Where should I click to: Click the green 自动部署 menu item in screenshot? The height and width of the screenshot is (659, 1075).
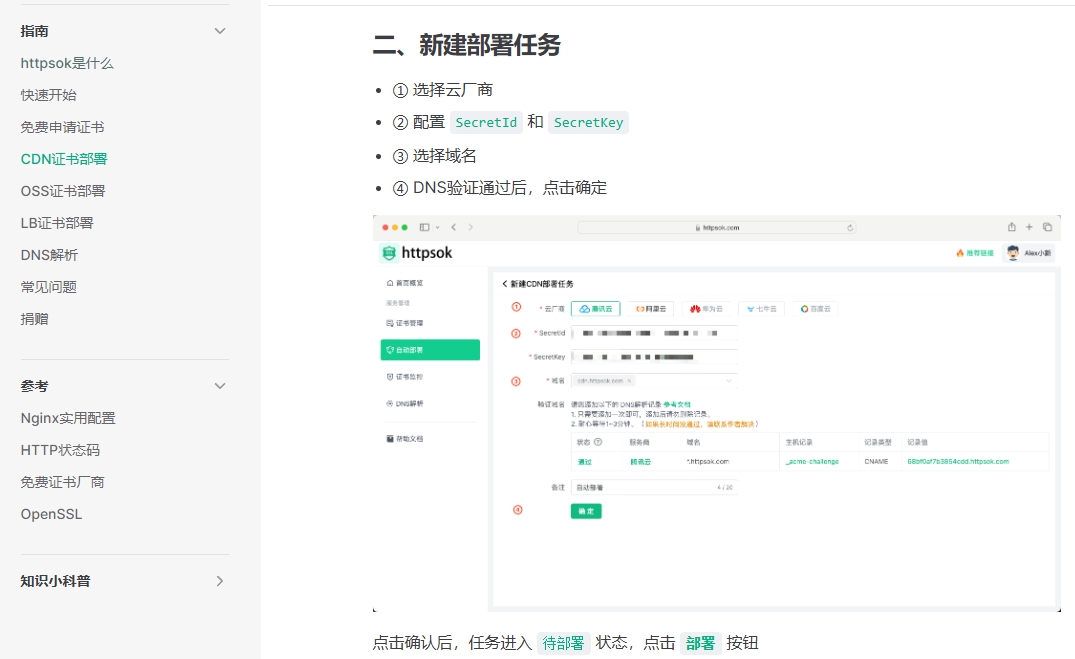[430, 350]
